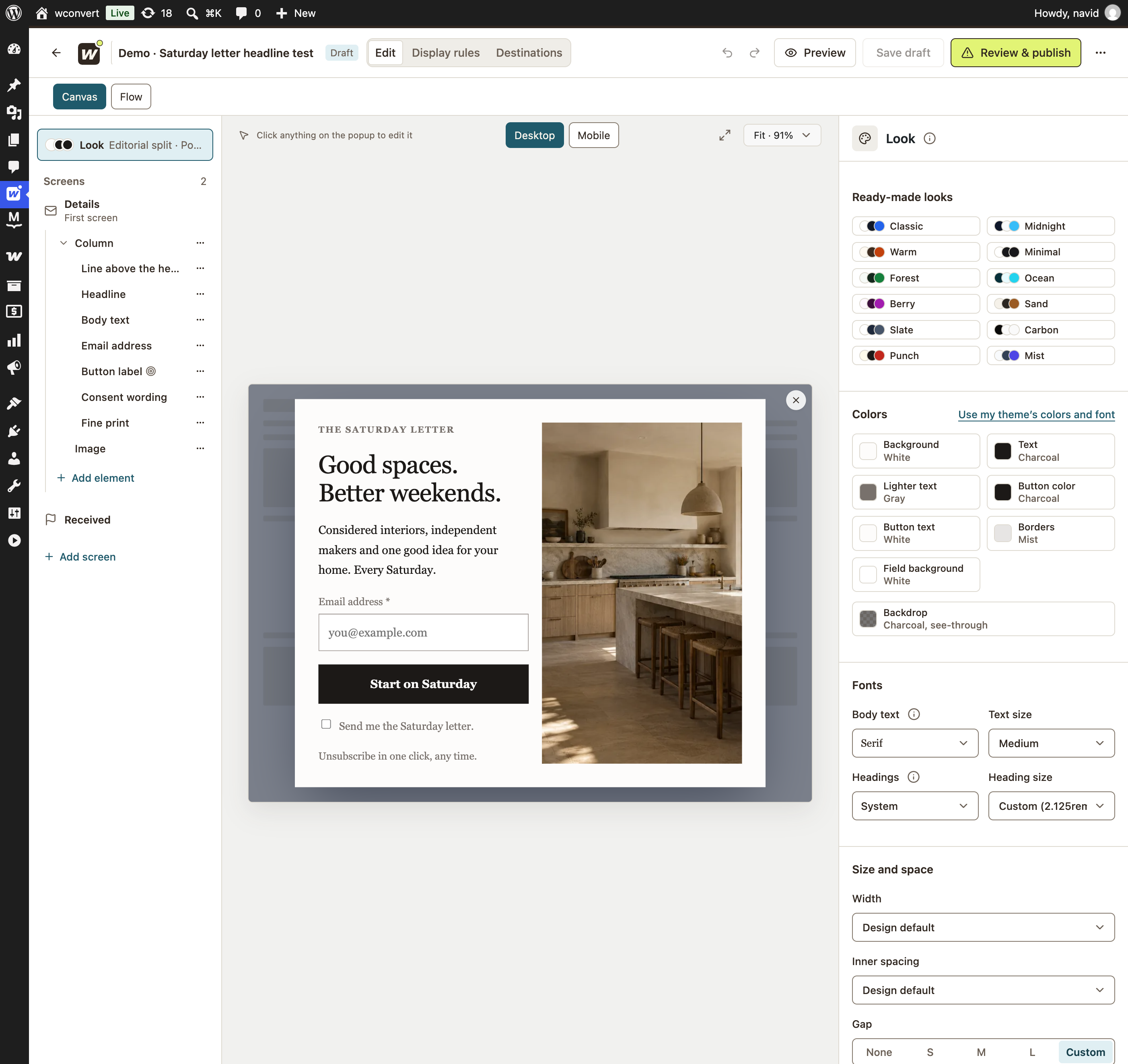Open the Edit tab
Screen dimensions: 1128x1064
click(385, 53)
